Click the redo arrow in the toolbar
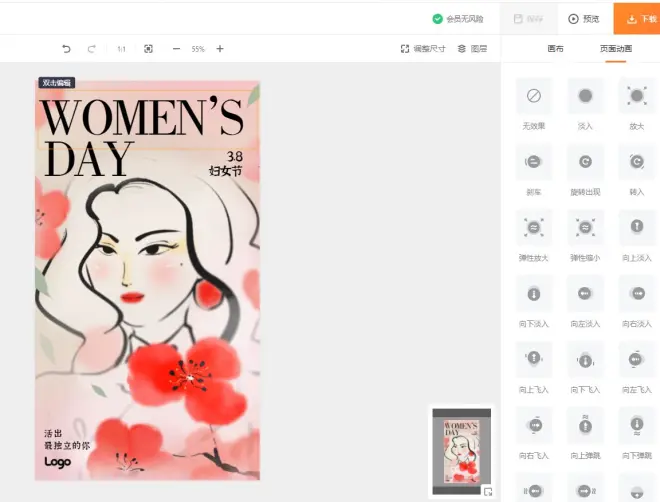This screenshot has width=660, height=502. [x=92, y=49]
